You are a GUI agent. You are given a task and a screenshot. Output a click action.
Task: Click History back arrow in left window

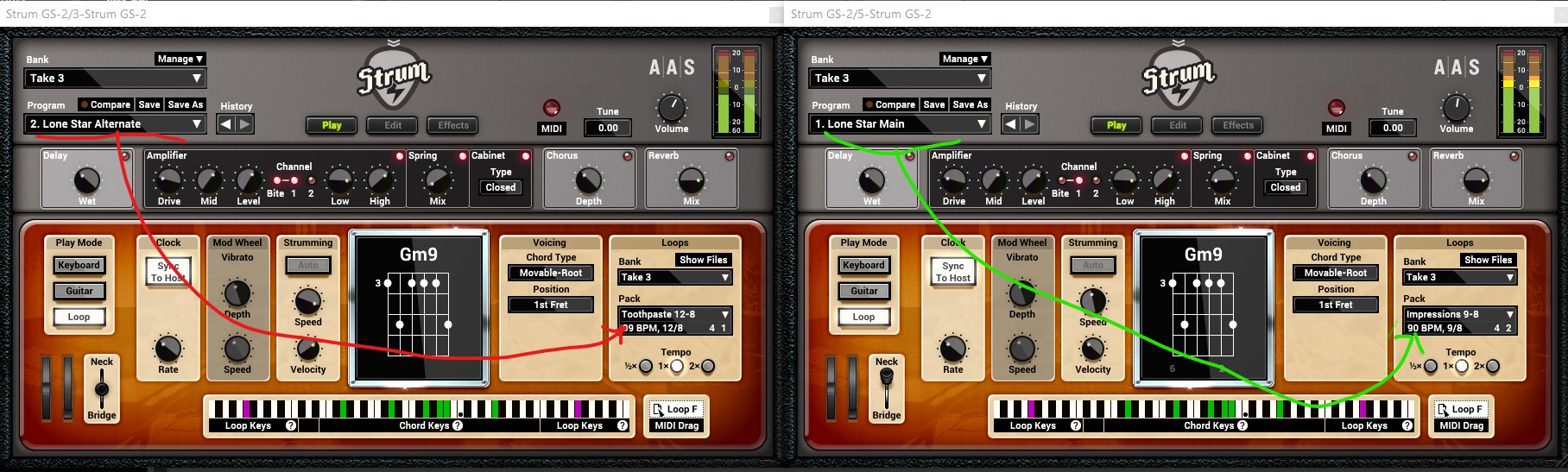226,124
